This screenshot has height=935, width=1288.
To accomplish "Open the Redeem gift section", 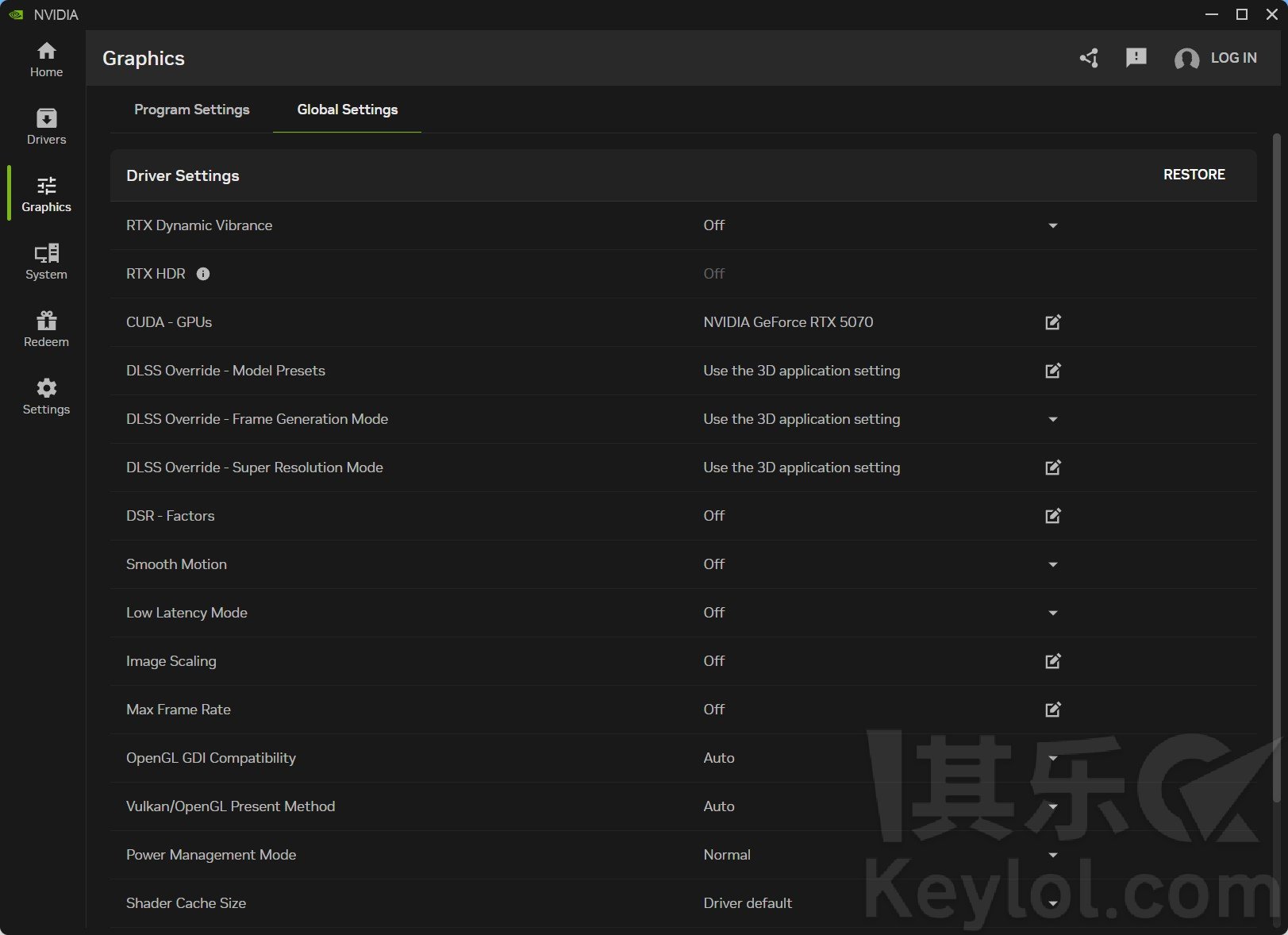I will pos(46,329).
